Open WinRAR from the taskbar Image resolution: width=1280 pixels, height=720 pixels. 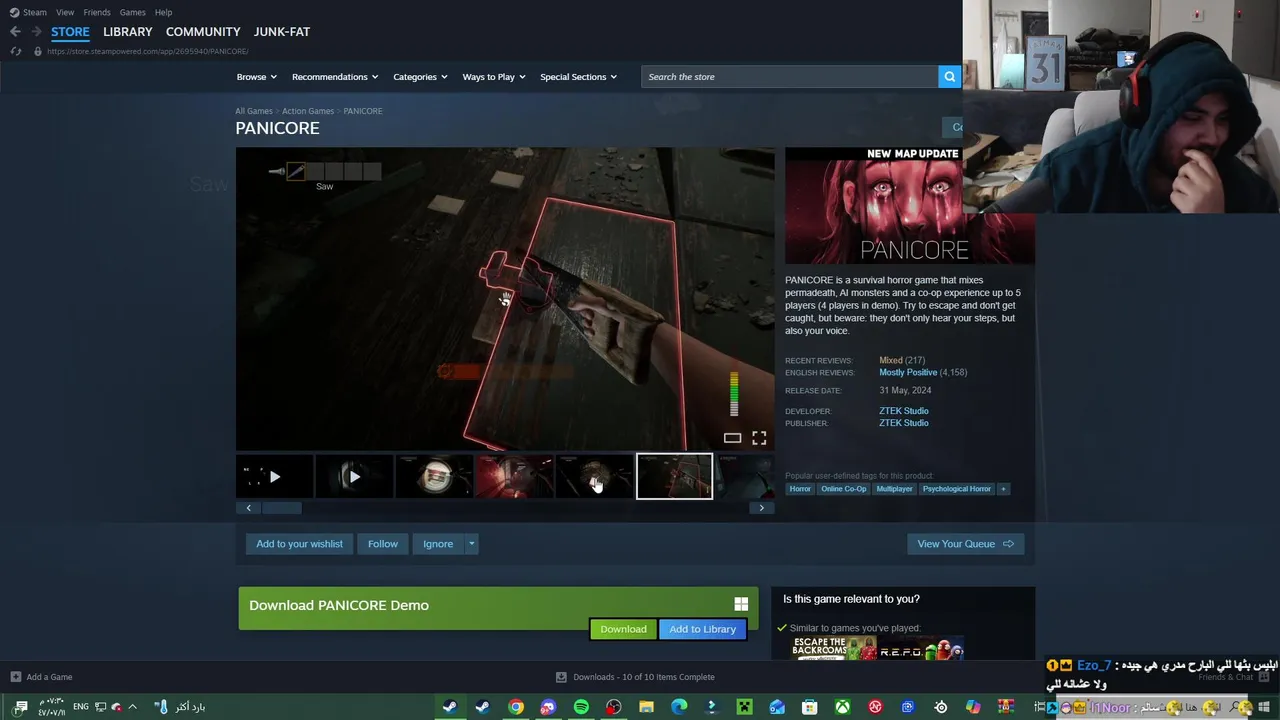(x=1006, y=707)
